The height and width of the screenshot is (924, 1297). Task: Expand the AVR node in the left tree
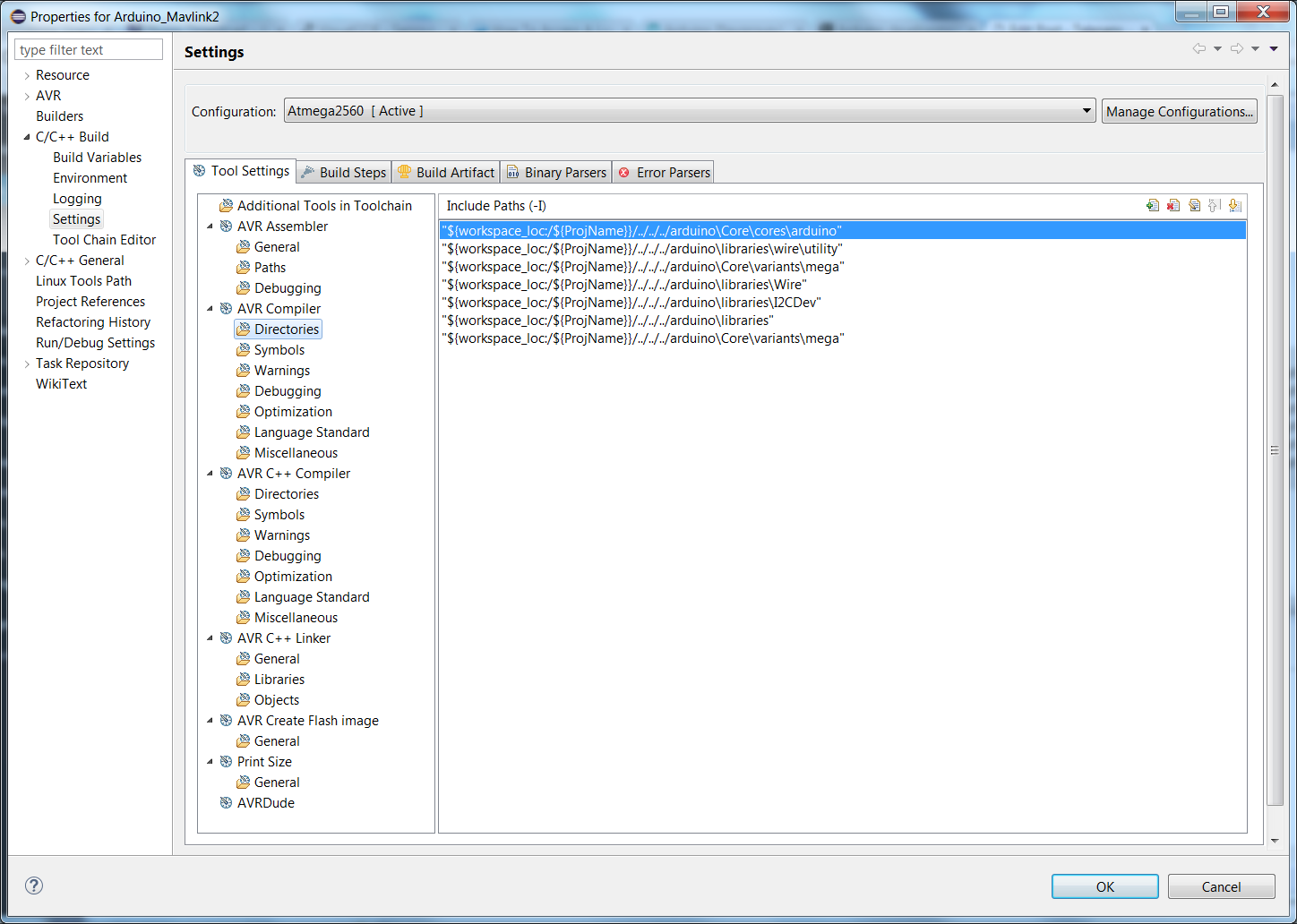pos(27,97)
